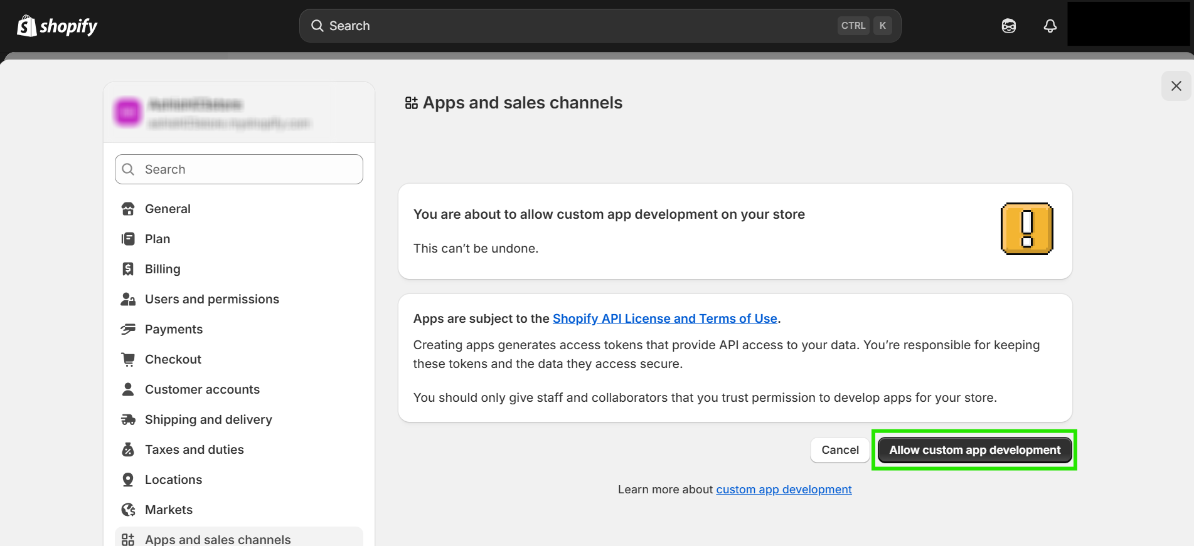The image size is (1194, 546).
Task: Click the General settings store icon
Action: 128,209
